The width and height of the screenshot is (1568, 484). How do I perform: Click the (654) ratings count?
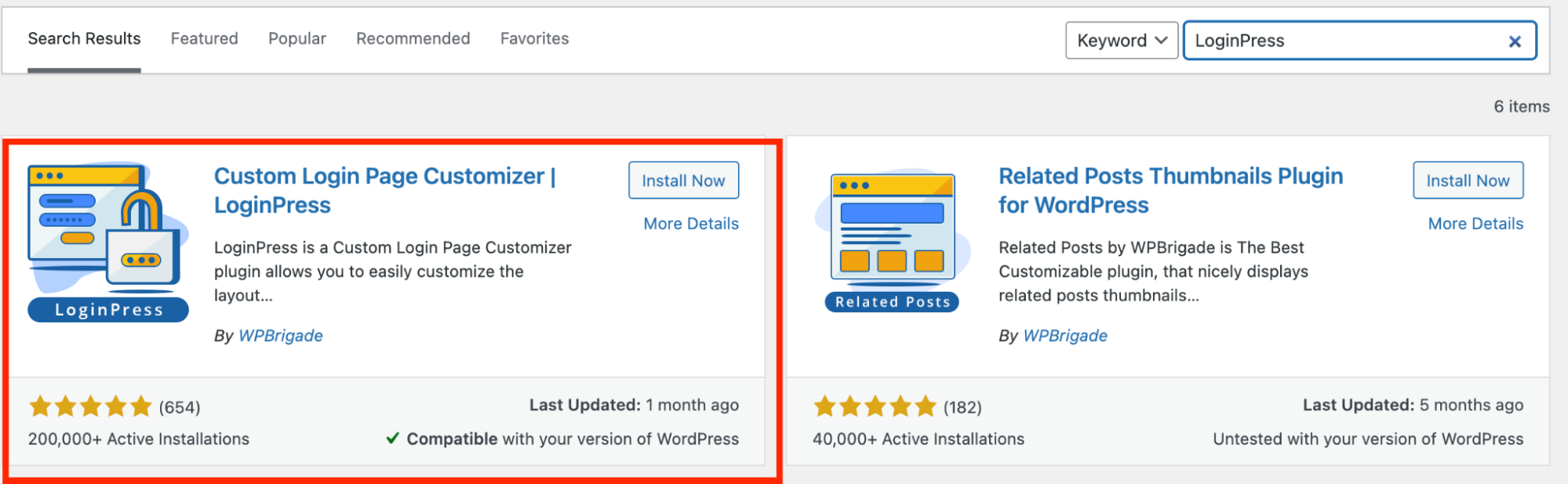(x=180, y=407)
